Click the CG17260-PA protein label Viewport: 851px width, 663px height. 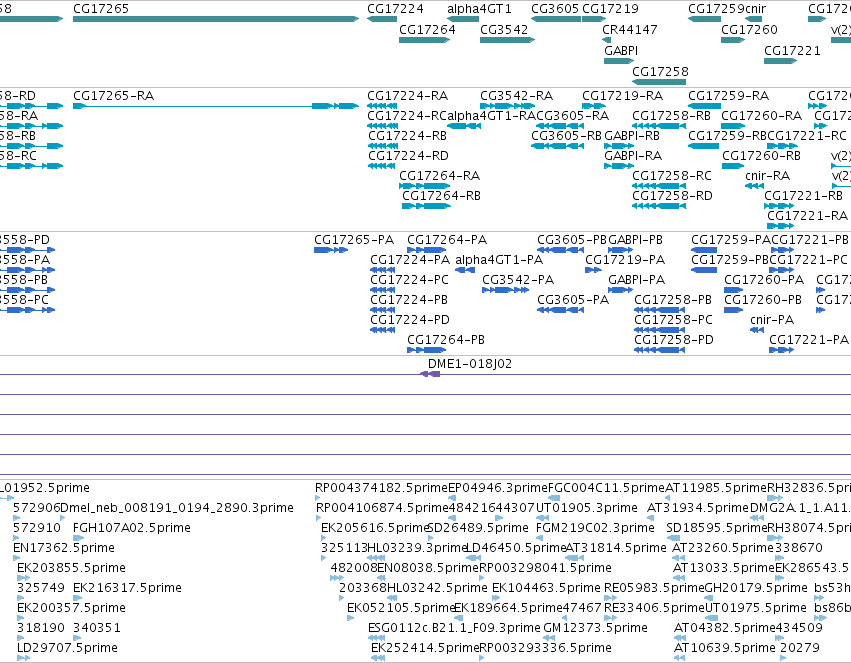click(764, 280)
